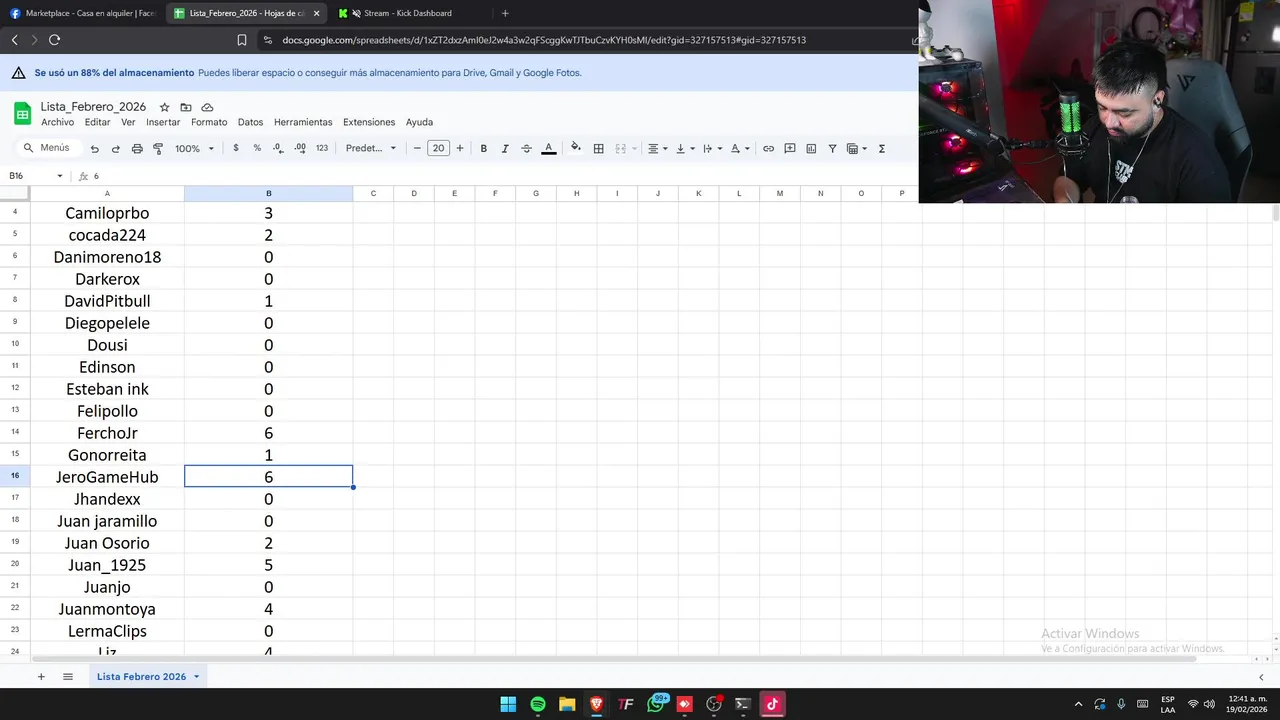
Task: Show hidden system tray icons
Action: 1078,704
